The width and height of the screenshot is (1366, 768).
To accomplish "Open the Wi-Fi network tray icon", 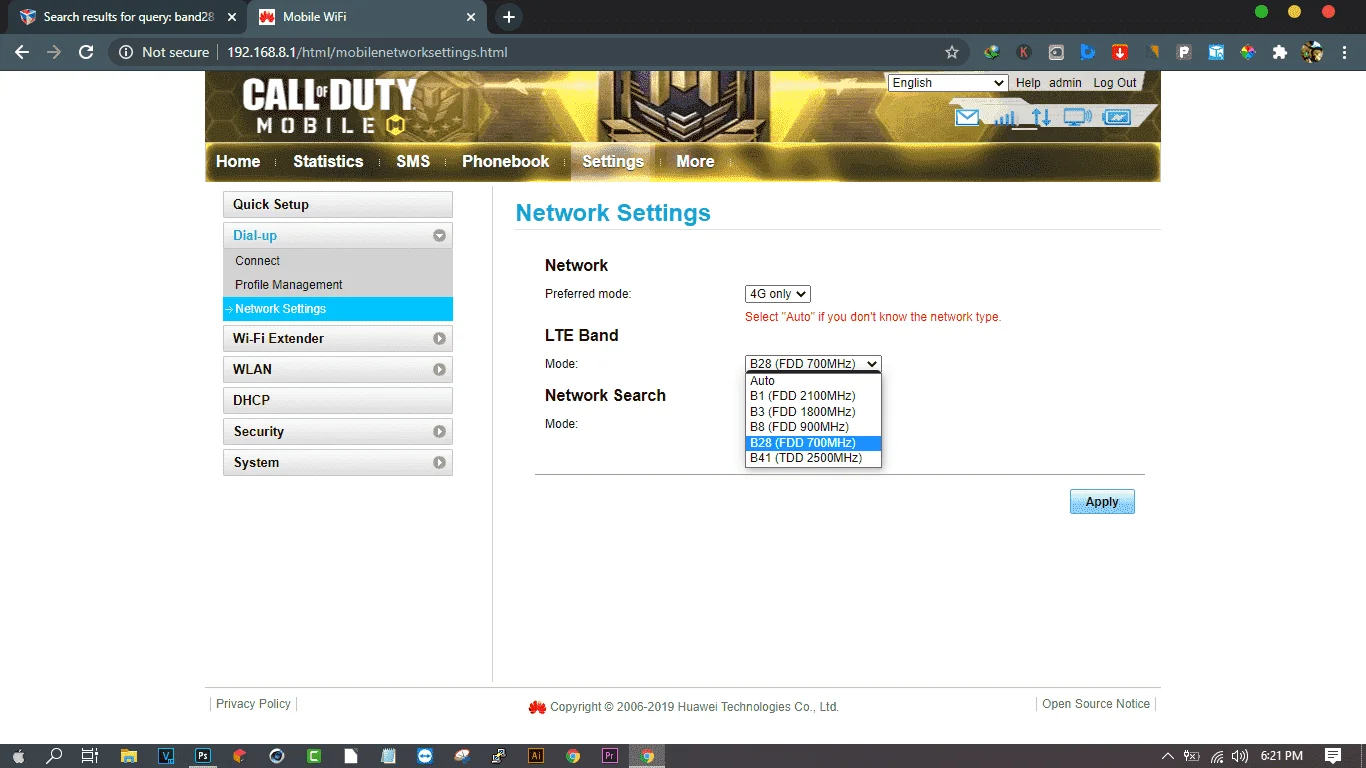I will click(1217, 756).
